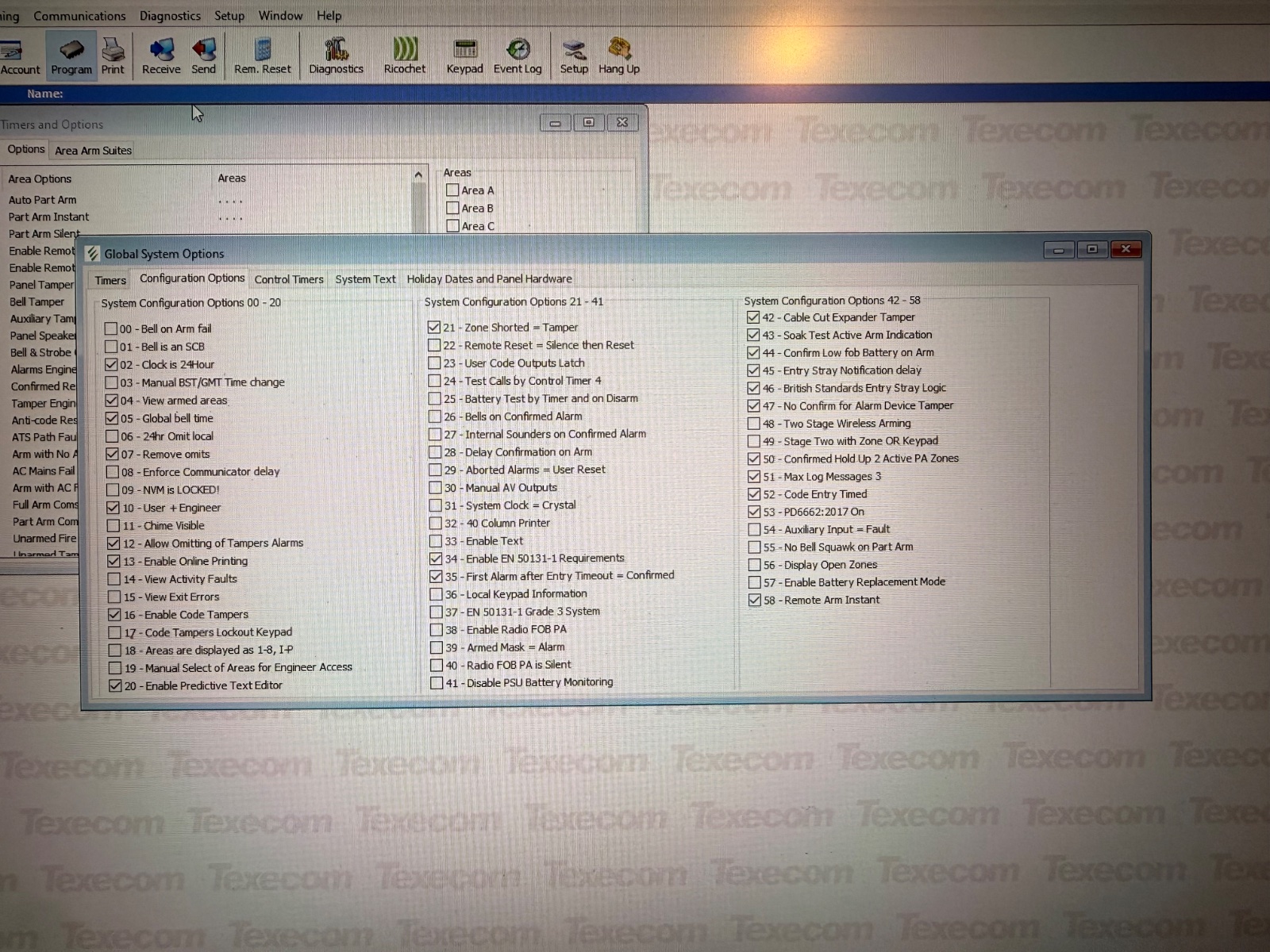Enable the Bell on Arm fail checkbox

click(111, 328)
